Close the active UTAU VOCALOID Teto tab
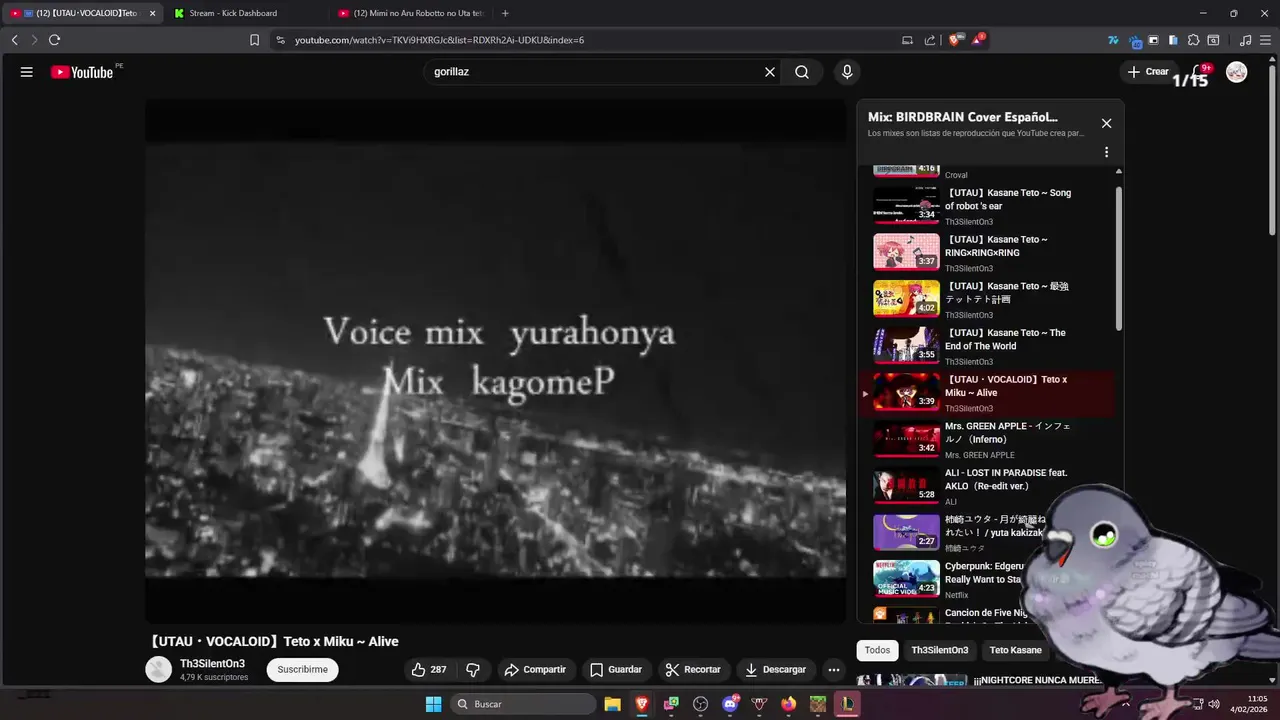This screenshot has height=720, width=1280. 152,13
